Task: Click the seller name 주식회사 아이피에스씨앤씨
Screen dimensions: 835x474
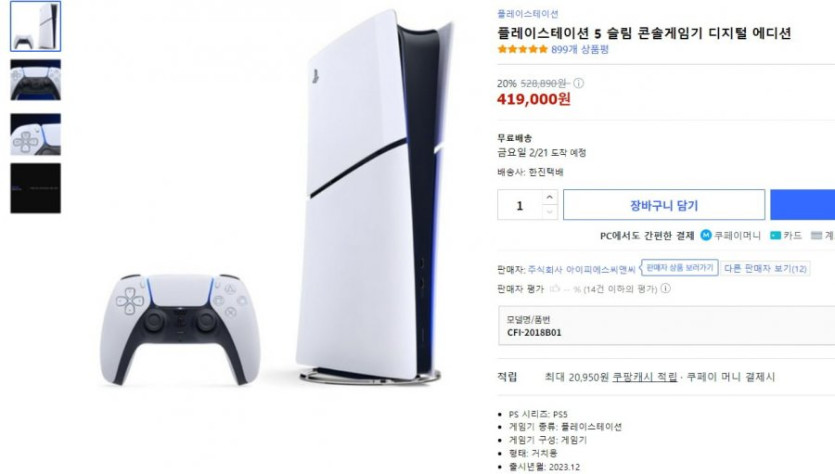Action: (582, 269)
